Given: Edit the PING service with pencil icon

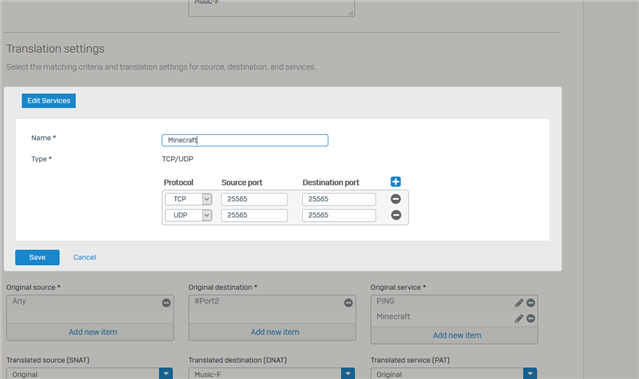Looking at the screenshot, I should [519, 303].
